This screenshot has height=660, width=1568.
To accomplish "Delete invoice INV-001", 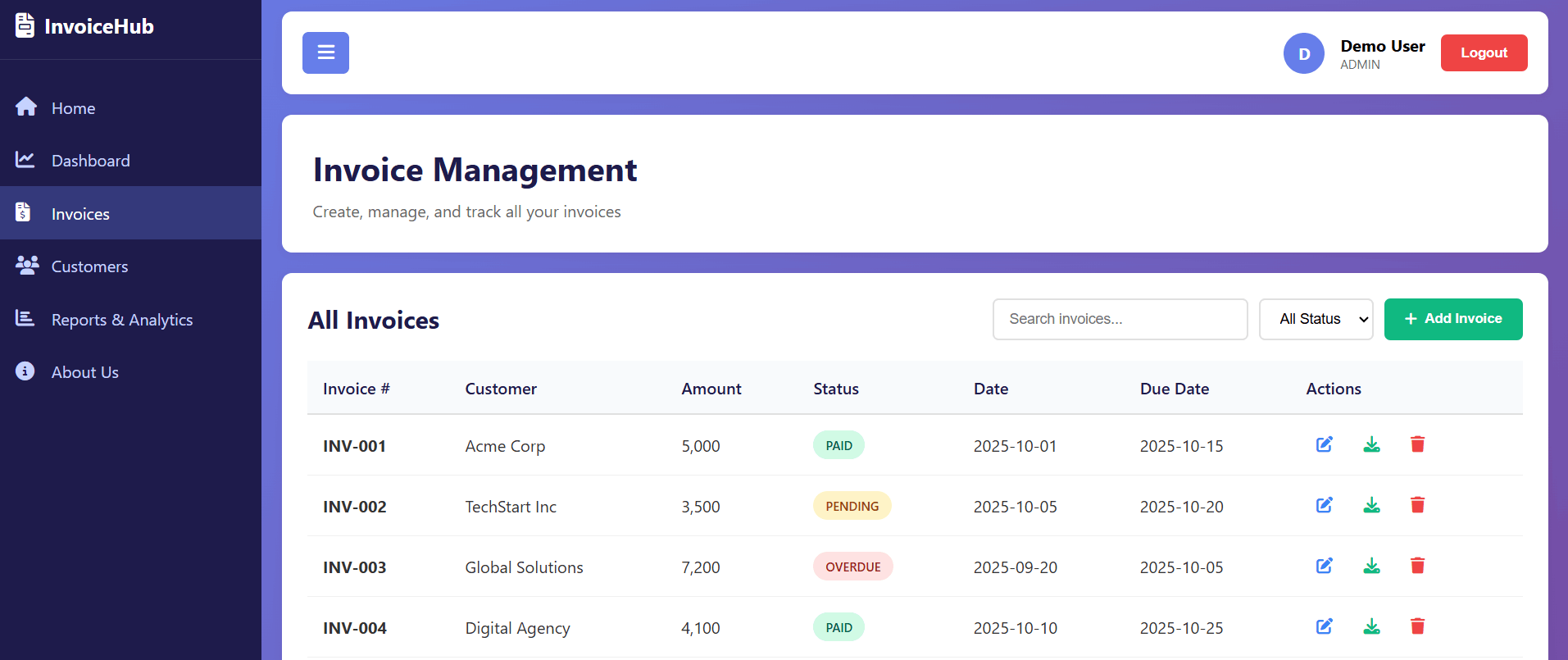I will pyautogui.click(x=1417, y=444).
